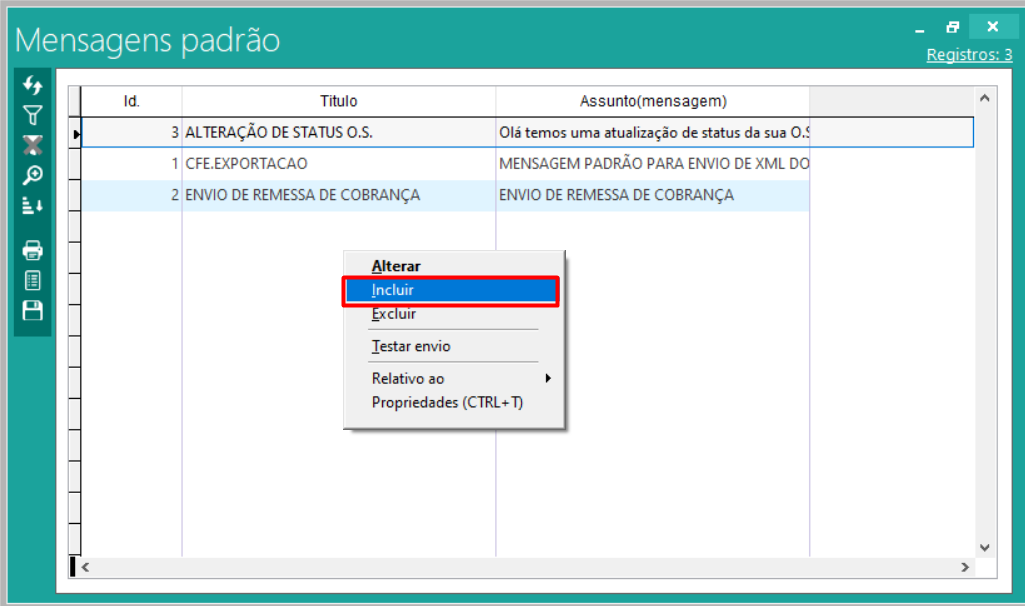Open Propriedades (CTRL+T) menu entry
Viewport: 1025px width, 606px height.
tap(448, 403)
